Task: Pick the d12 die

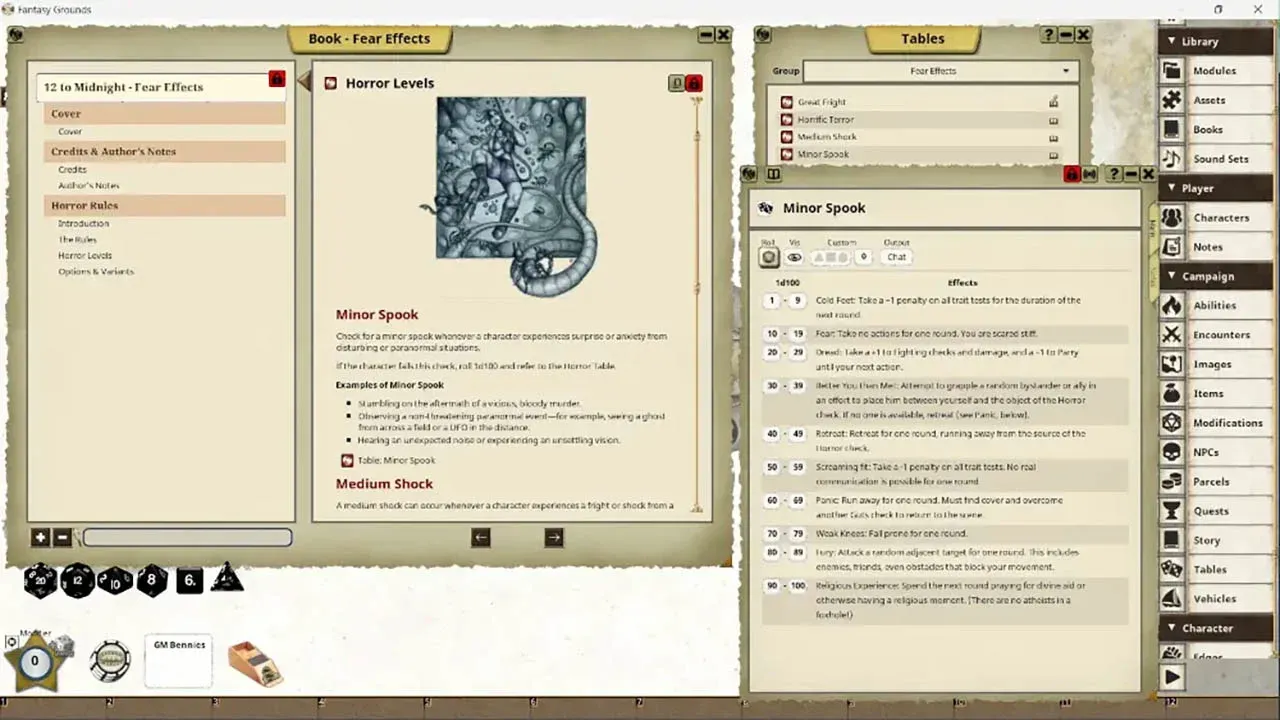Action: click(78, 580)
